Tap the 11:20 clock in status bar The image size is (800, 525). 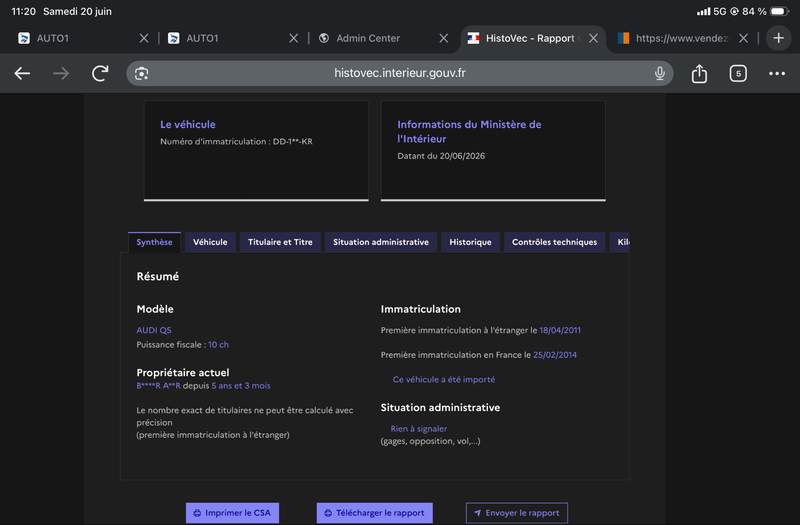23,11
